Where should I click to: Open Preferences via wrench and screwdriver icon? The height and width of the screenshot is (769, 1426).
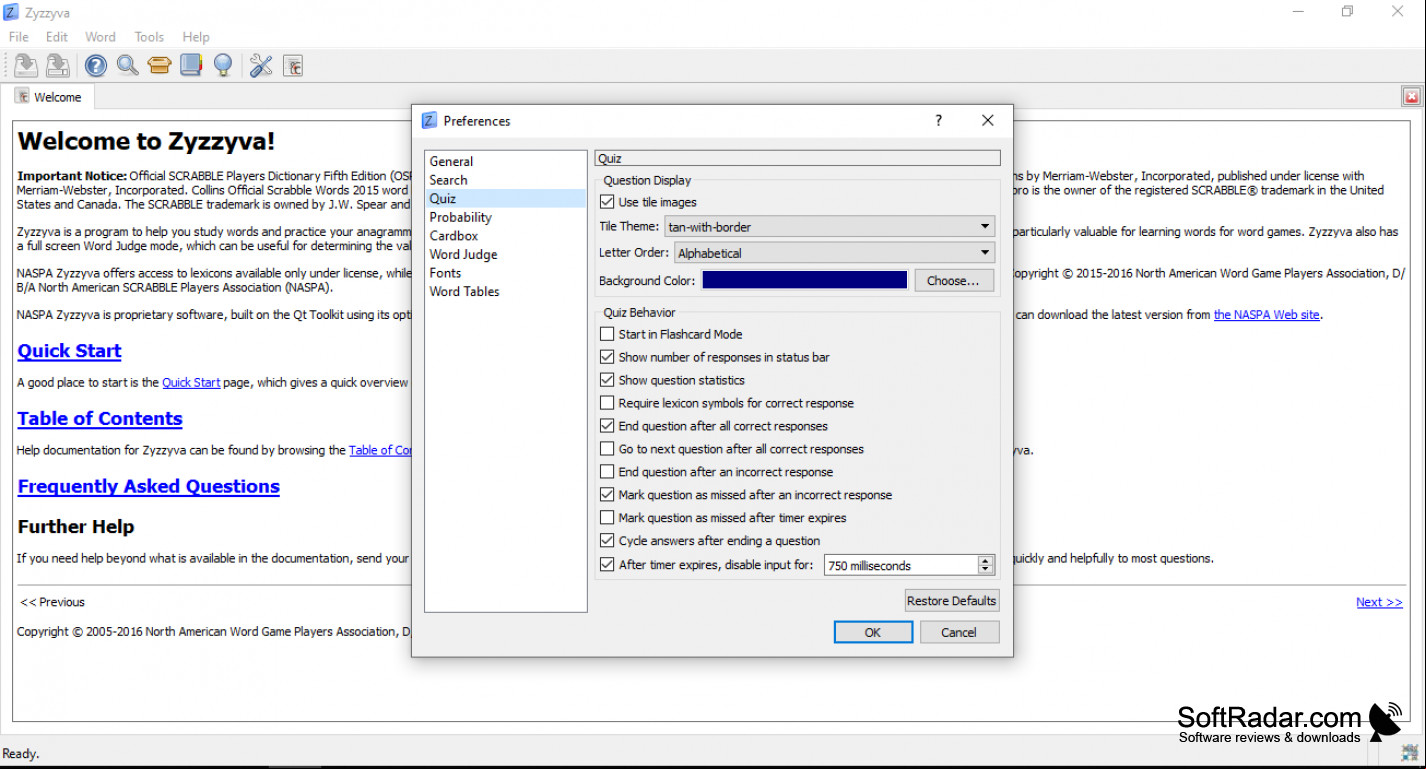coord(261,66)
